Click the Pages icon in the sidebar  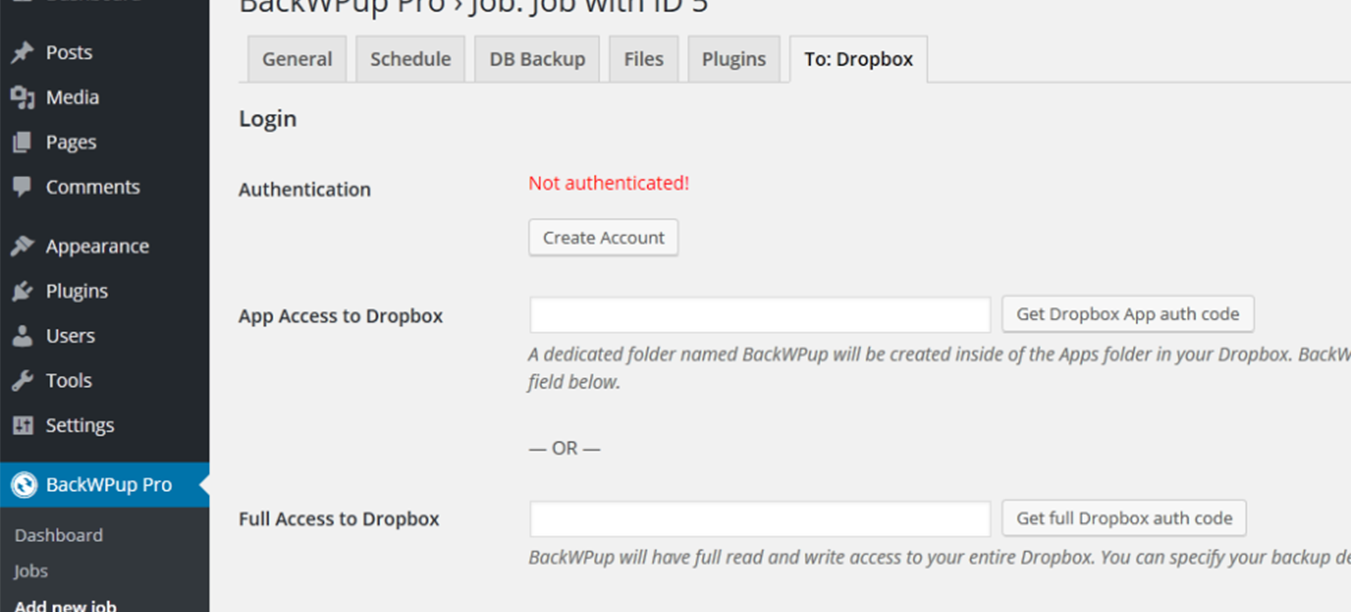tap(22, 142)
